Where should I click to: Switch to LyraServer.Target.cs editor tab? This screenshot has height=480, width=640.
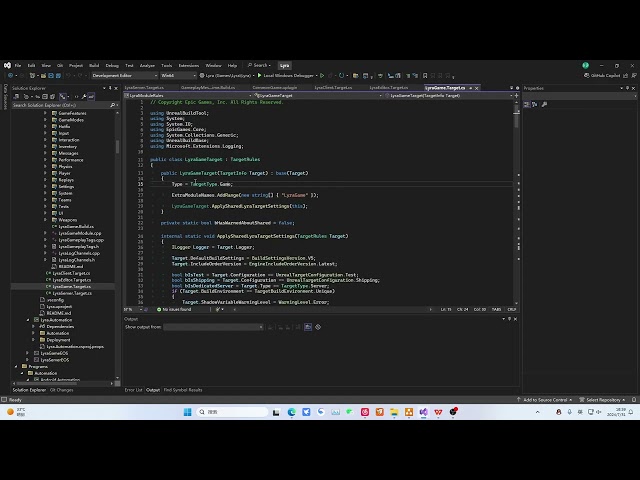coord(144,88)
